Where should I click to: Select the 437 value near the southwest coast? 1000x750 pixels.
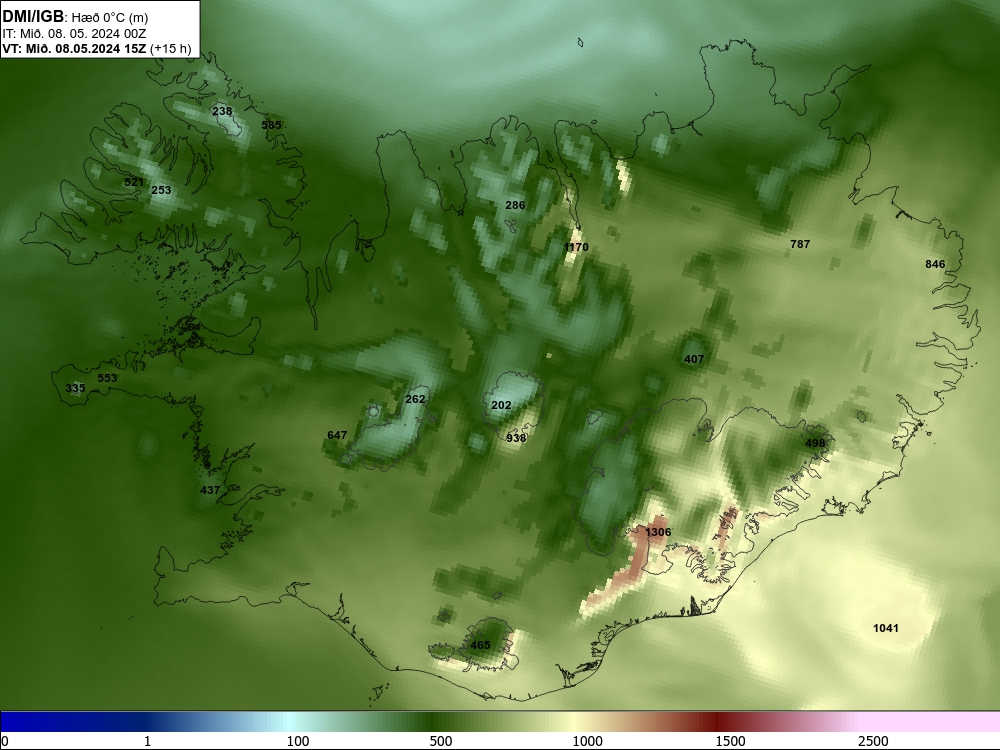(210, 490)
